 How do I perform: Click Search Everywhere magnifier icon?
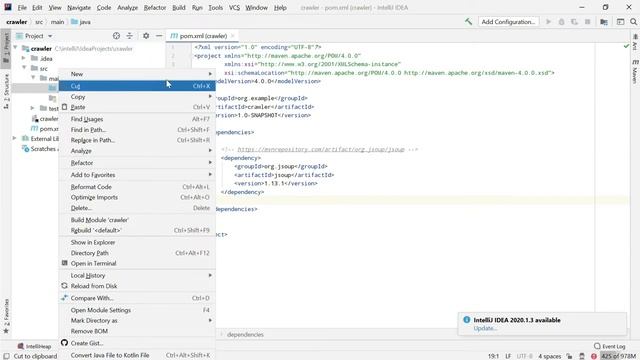(x=633, y=22)
